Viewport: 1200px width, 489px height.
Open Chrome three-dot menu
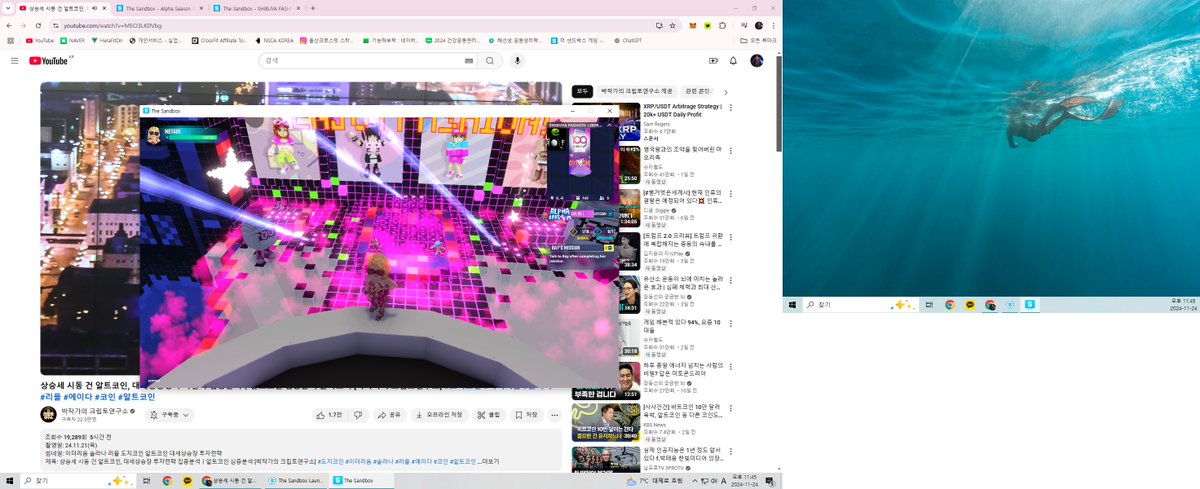[x=775, y=24]
